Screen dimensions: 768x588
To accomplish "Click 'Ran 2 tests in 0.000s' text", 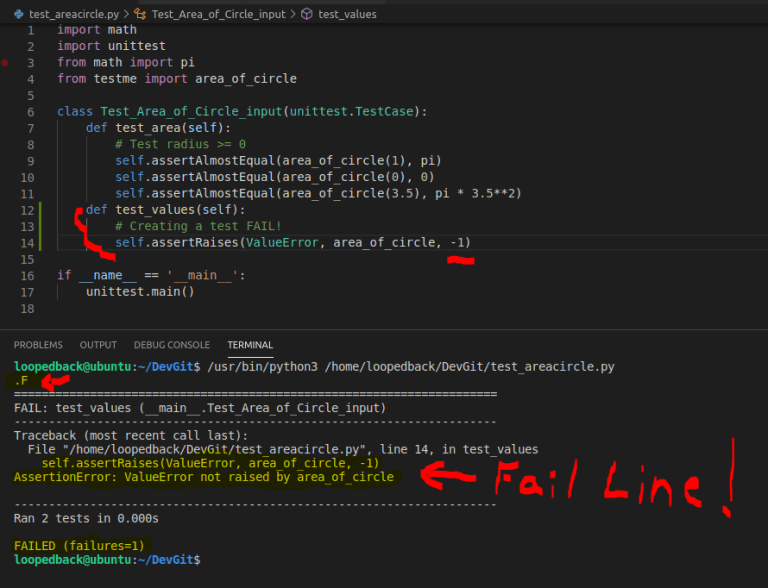I will [86, 518].
